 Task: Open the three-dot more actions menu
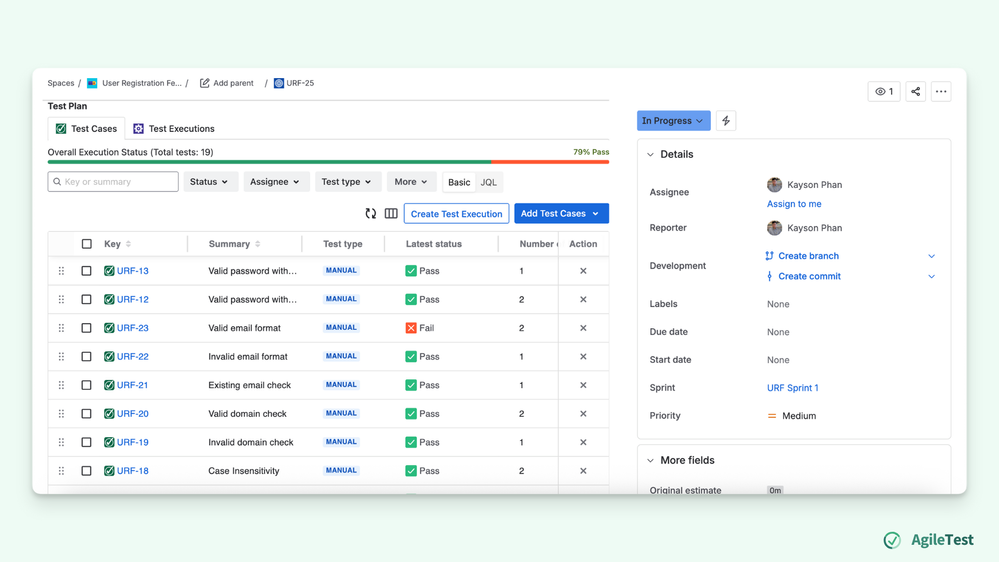pos(941,92)
